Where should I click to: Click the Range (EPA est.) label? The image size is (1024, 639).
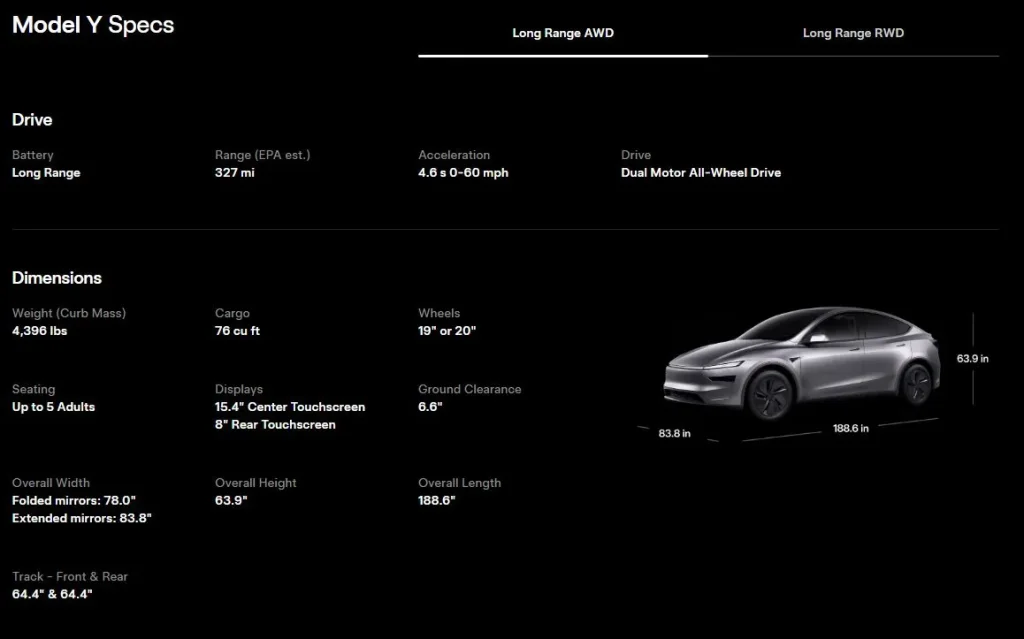(x=263, y=155)
